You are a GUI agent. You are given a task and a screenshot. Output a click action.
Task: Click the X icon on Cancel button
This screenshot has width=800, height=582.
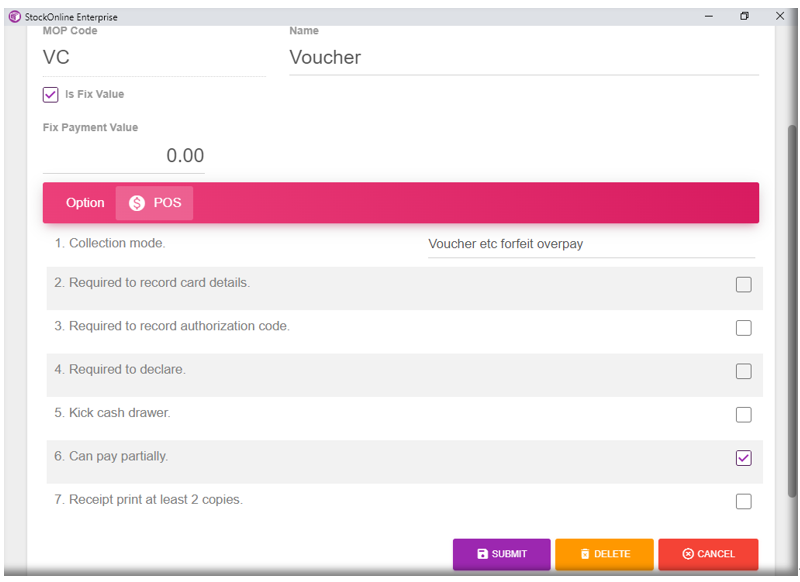coord(688,554)
